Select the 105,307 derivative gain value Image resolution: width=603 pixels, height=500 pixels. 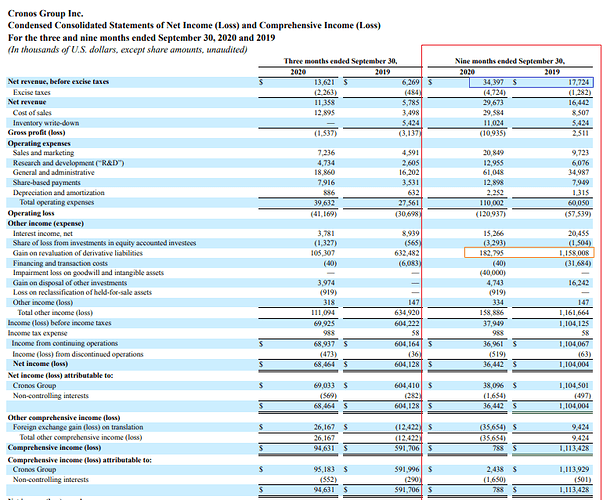pos(323,253)
